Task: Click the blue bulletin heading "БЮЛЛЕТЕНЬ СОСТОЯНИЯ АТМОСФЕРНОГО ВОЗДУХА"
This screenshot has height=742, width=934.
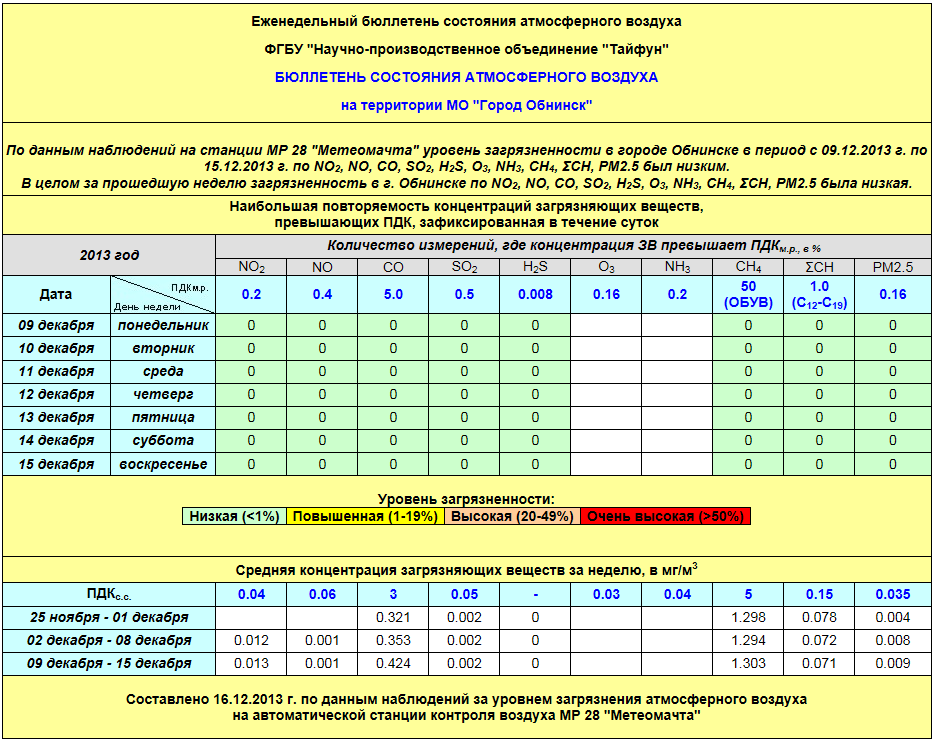Action: 467,77
